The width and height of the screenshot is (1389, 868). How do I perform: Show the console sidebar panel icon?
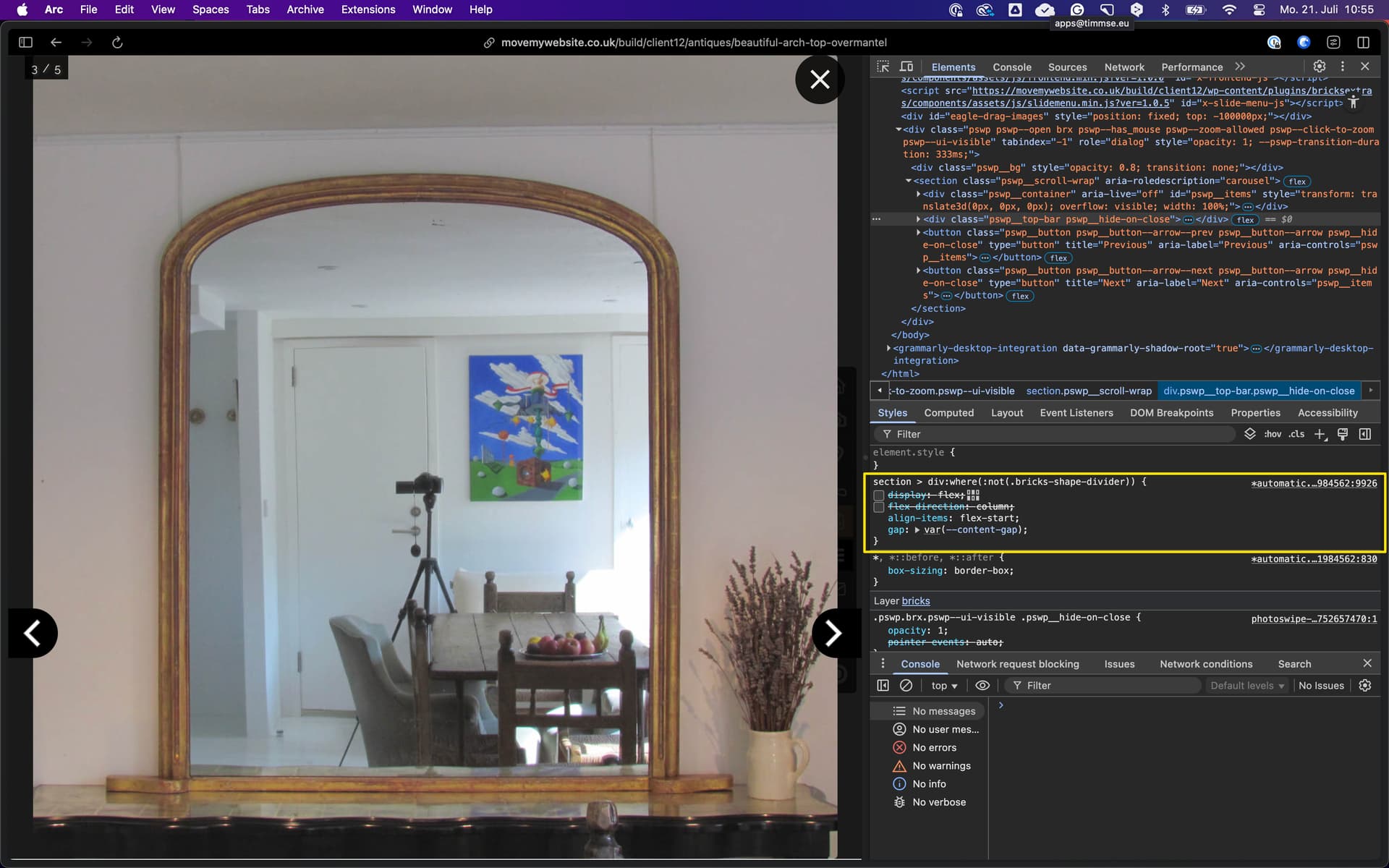(x=883, y=685)
